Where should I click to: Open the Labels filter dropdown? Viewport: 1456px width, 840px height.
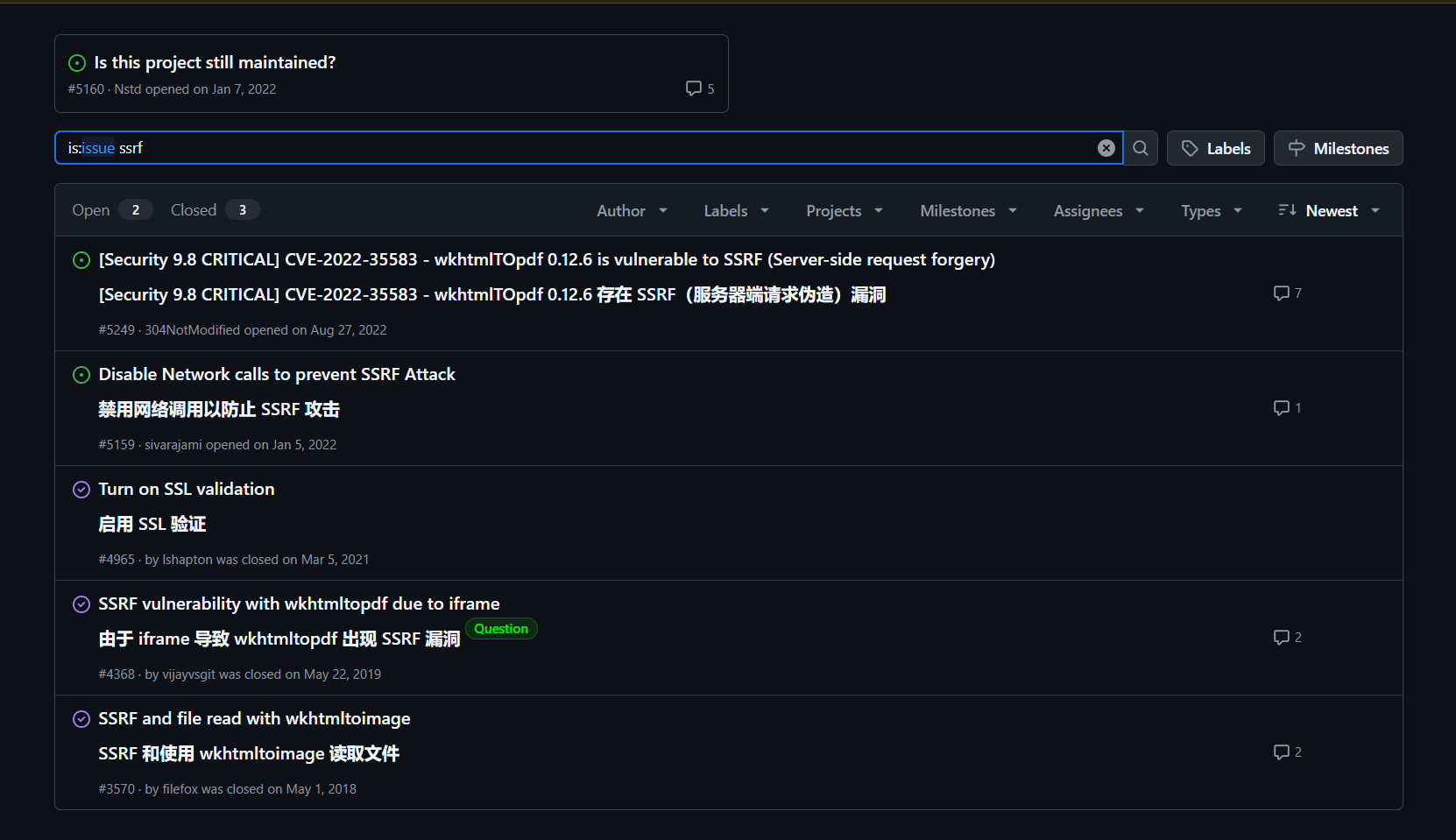pyautogui.click(x=736, y=211)
